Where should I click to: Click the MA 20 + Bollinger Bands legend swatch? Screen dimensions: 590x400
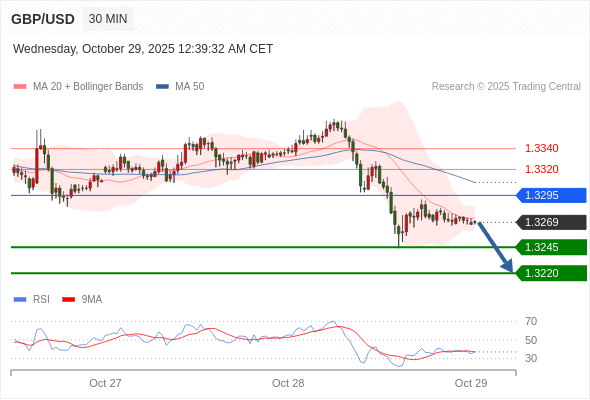pyautogui.click(x=20, y=87)
